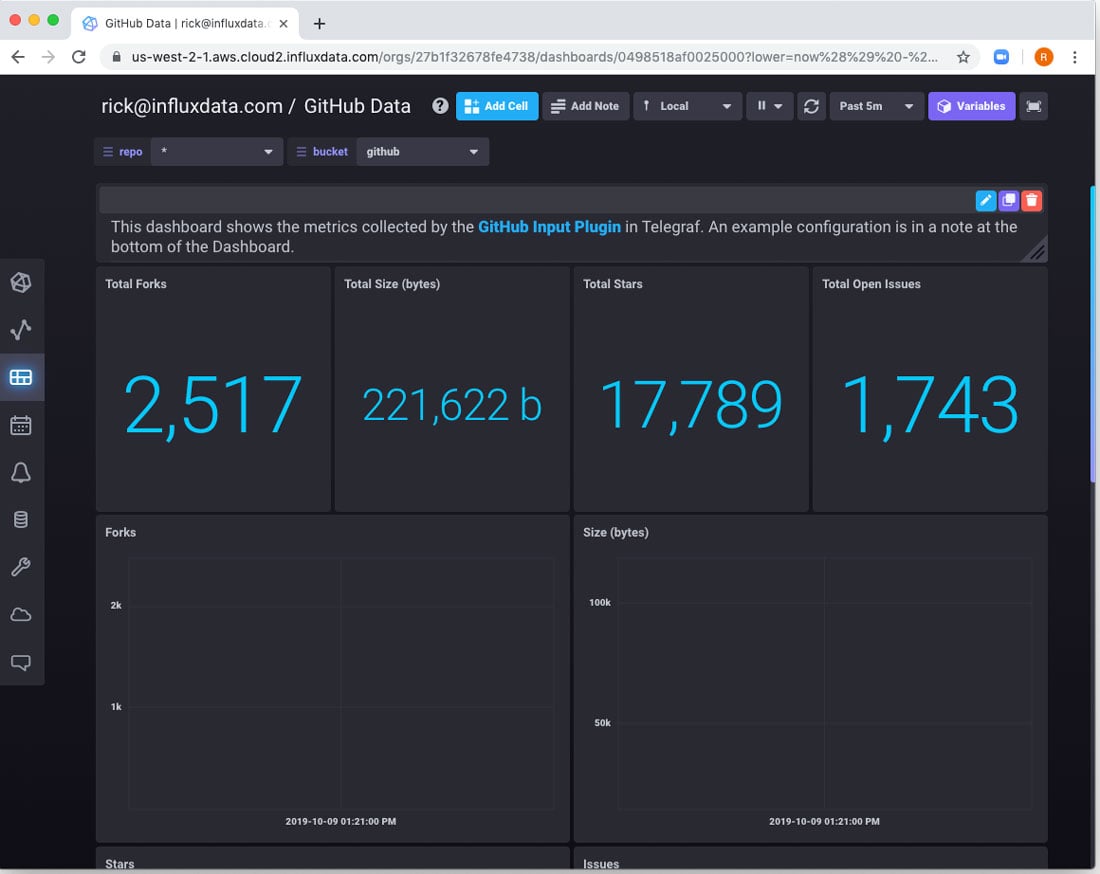Click the Load Data database icon
The image size is (1100, 874).
pyautogui.click(x=21, y=520)
